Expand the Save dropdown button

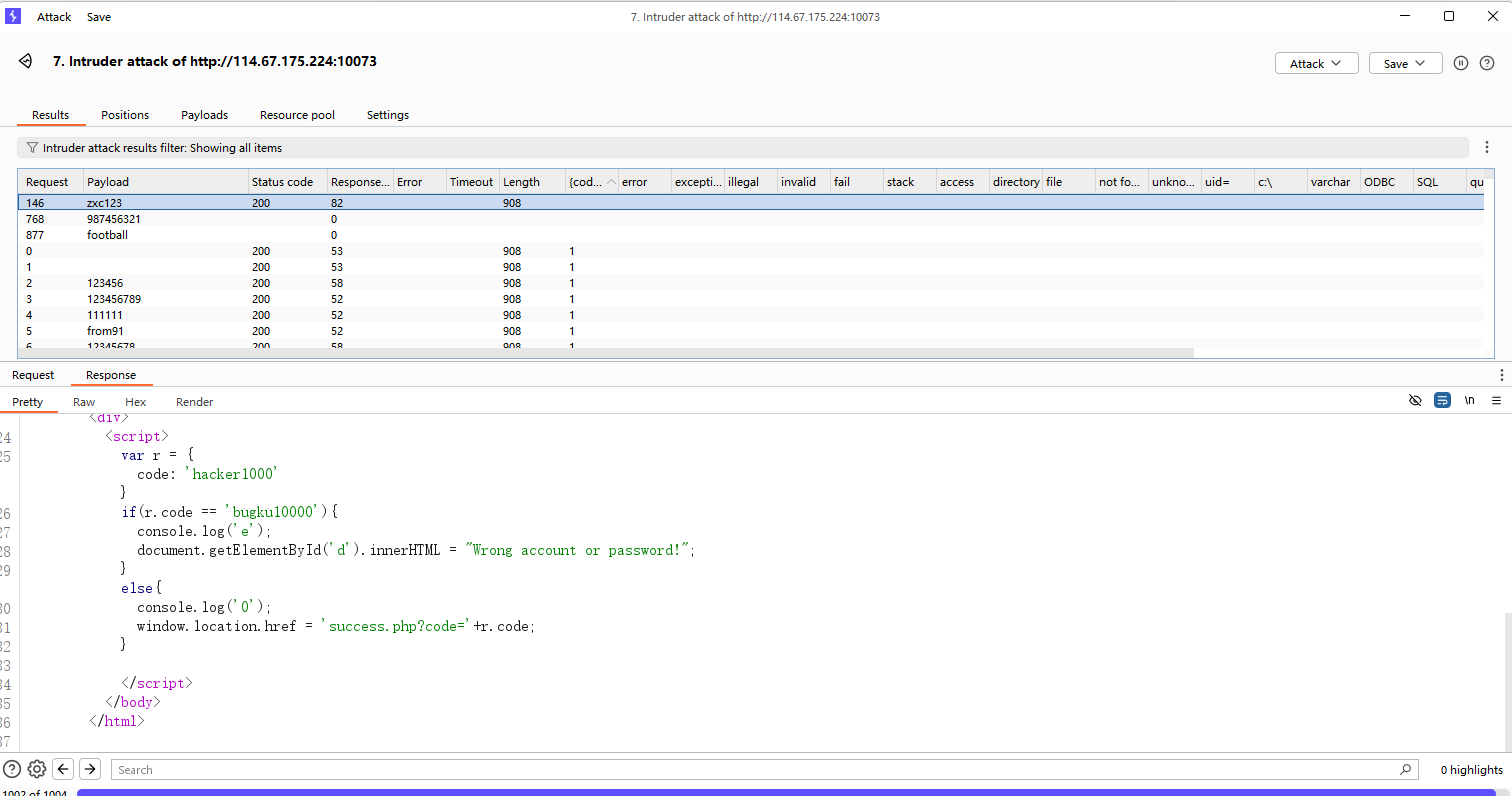coord(1405,63)
